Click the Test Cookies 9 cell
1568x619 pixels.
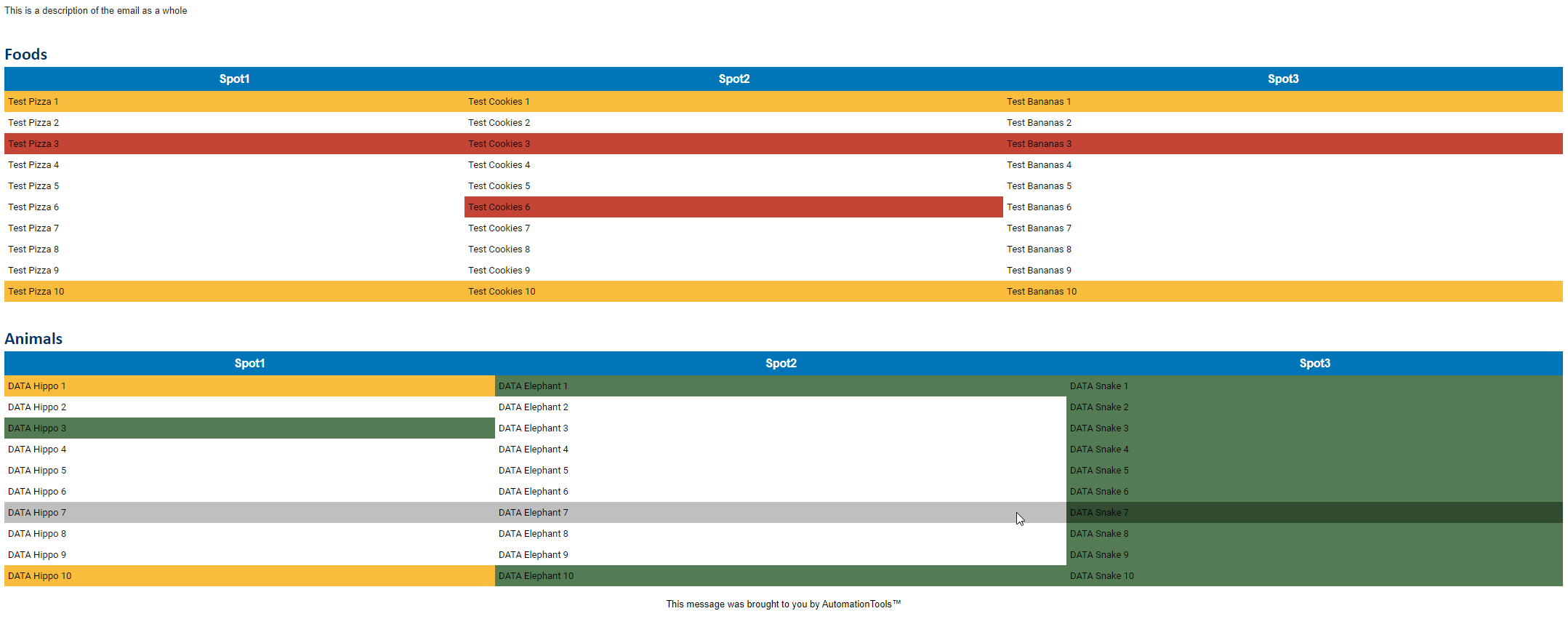733,271
